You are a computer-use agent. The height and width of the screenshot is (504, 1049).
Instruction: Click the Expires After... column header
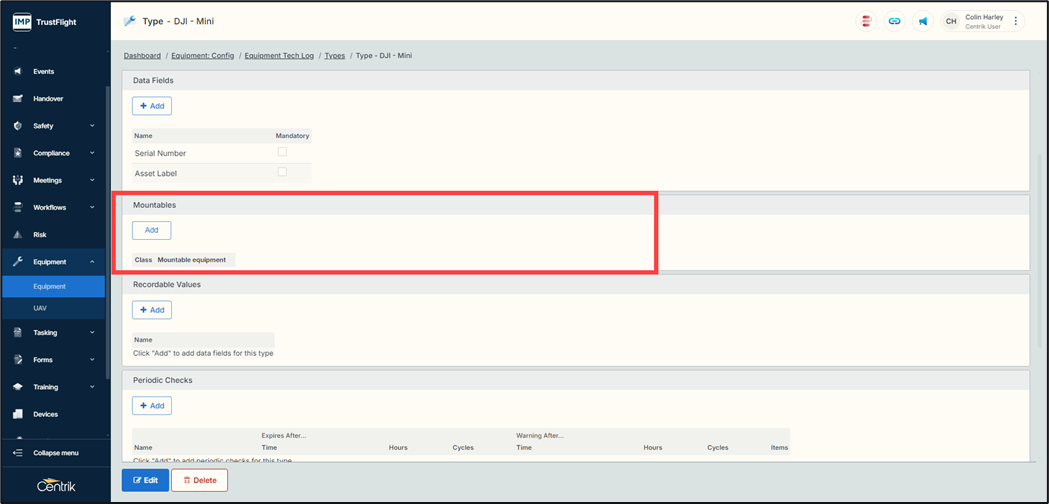tap(284, 436)
